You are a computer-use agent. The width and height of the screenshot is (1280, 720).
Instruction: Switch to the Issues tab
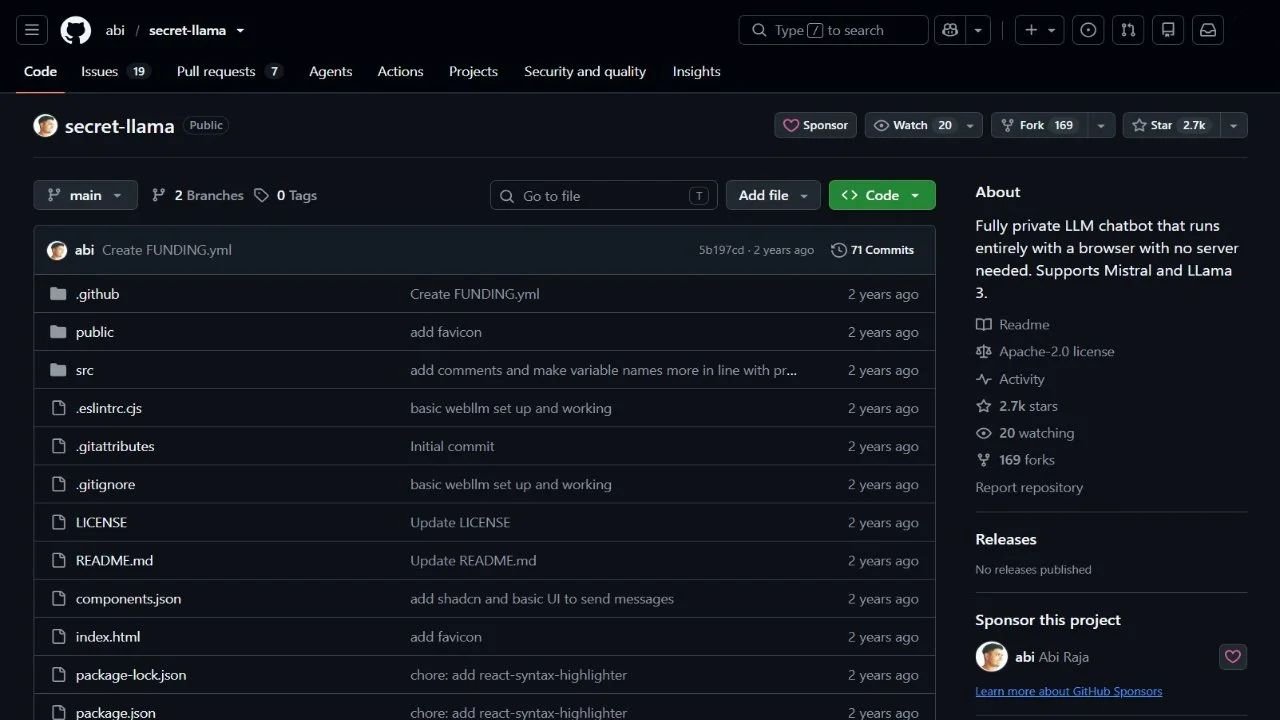pyautogui.click(x=115, y=71)
